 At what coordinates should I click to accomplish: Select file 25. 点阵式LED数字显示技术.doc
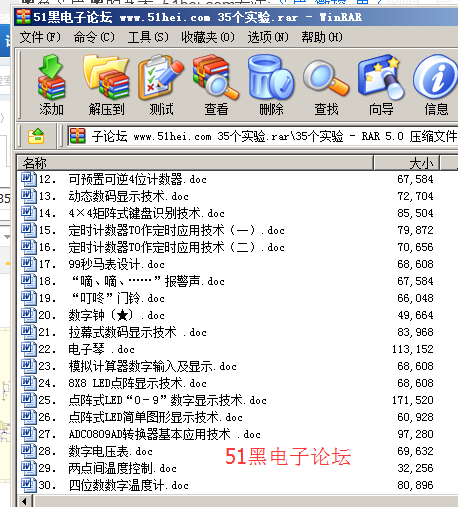tap(143, 400)
